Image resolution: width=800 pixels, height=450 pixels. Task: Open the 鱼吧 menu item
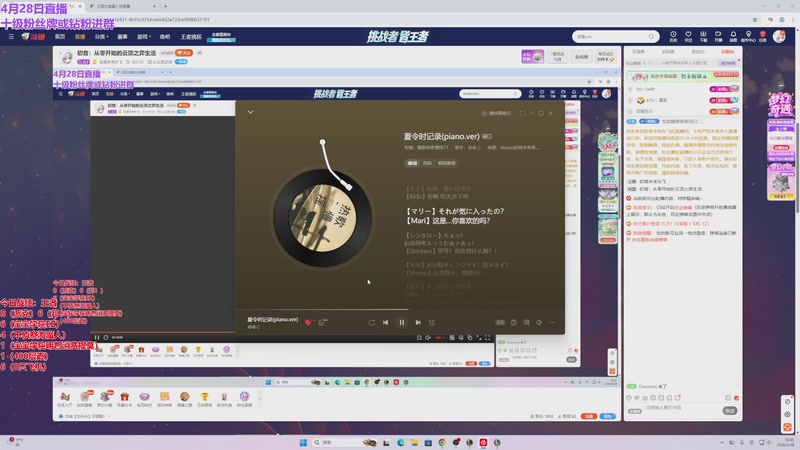165,37
